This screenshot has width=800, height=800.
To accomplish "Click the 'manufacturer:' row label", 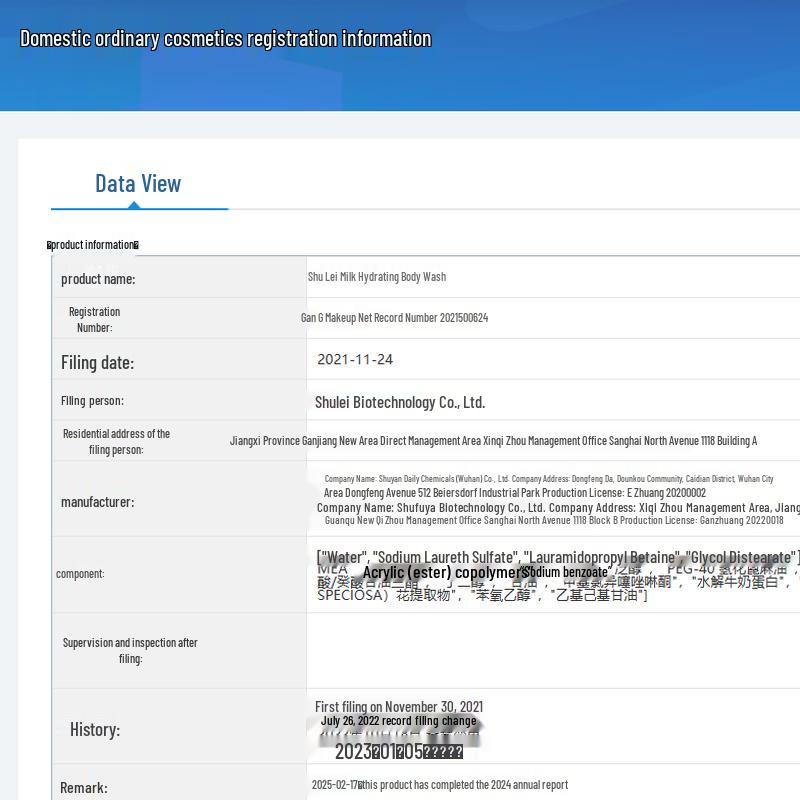I will (x=97, y=502).
